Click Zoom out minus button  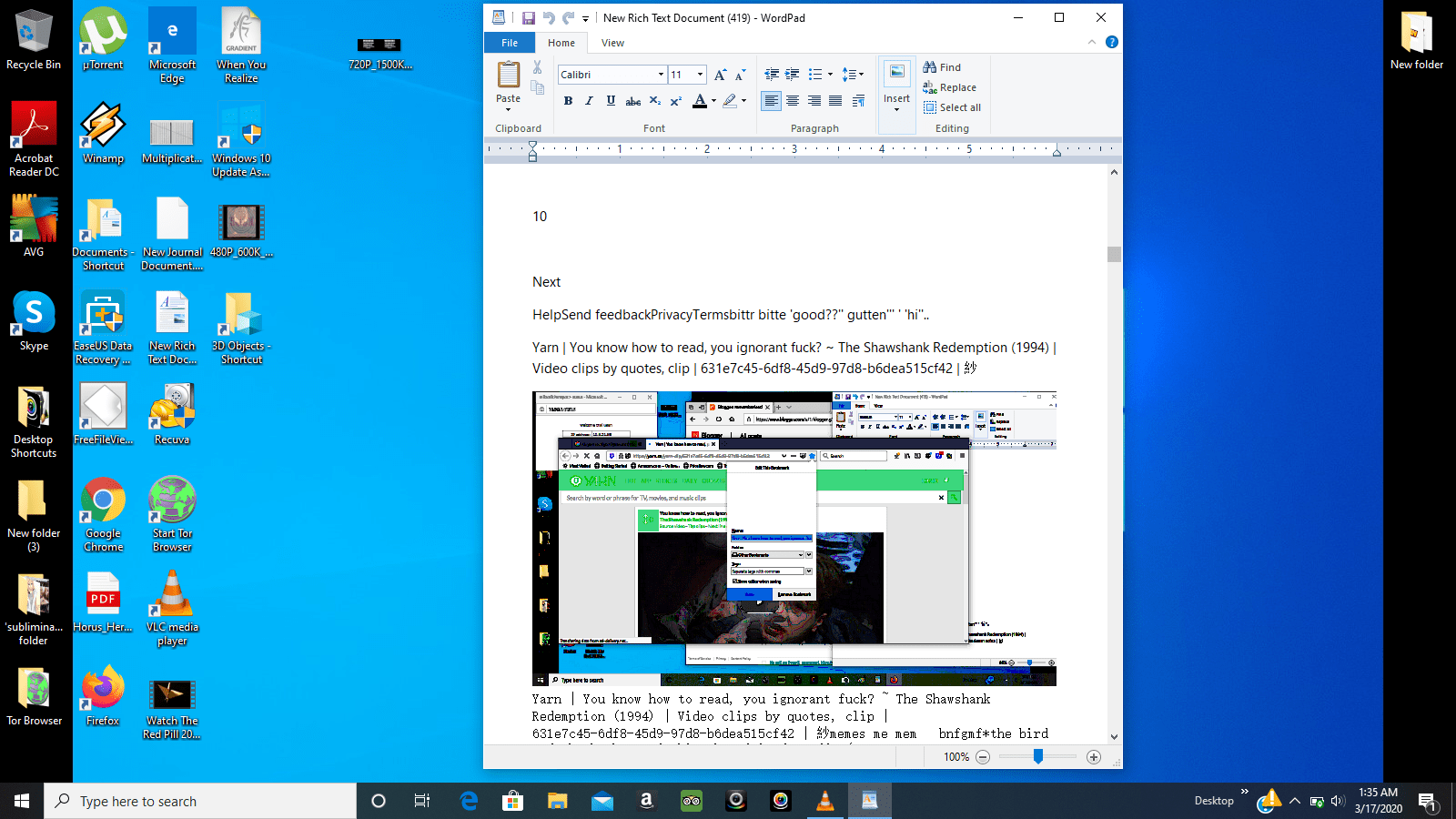(983, 757)
